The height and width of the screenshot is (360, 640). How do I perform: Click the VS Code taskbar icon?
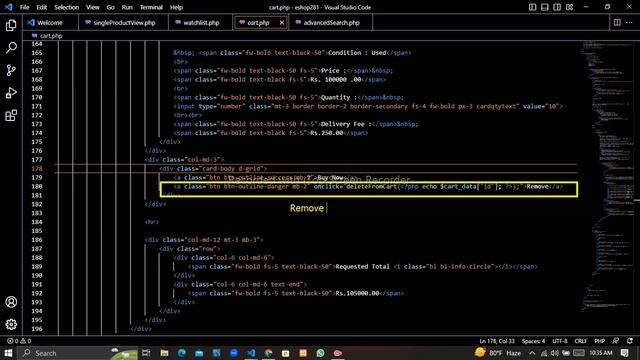pos(251,353)
